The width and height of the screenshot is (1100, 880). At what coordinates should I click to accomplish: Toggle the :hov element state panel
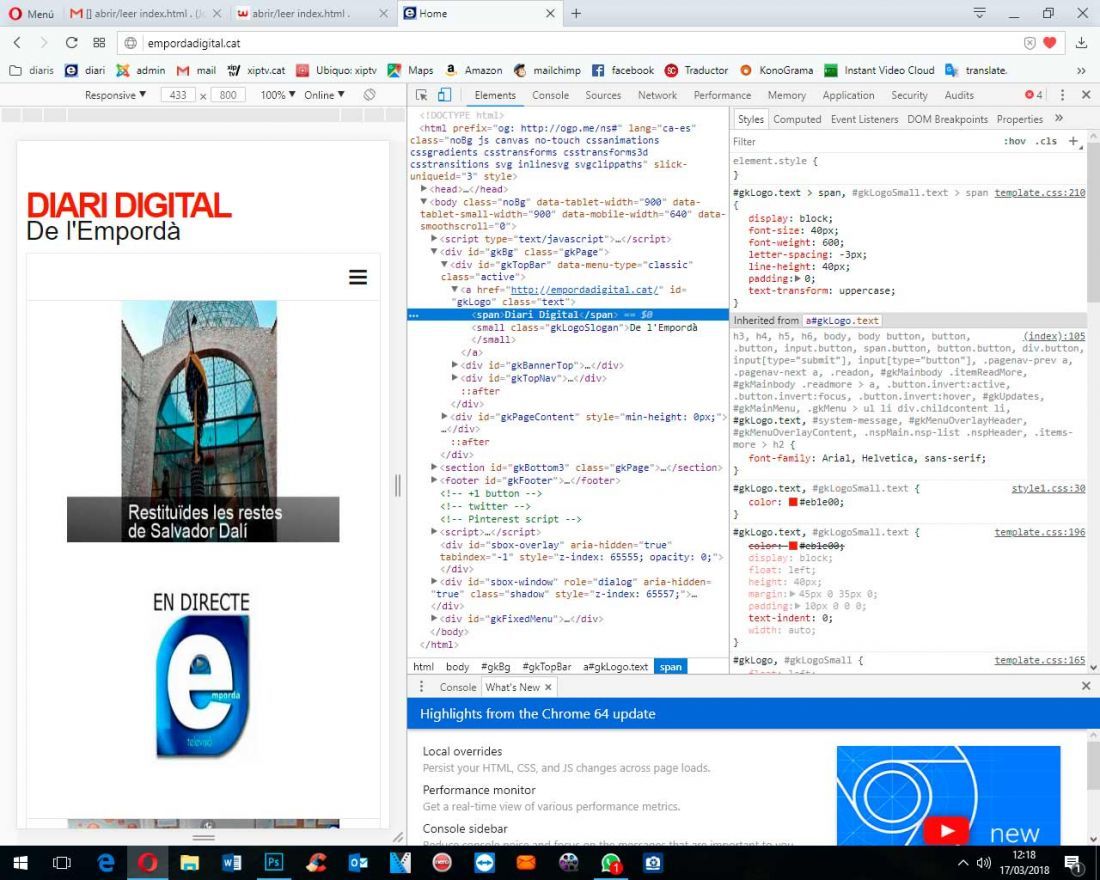[1014, 141]
